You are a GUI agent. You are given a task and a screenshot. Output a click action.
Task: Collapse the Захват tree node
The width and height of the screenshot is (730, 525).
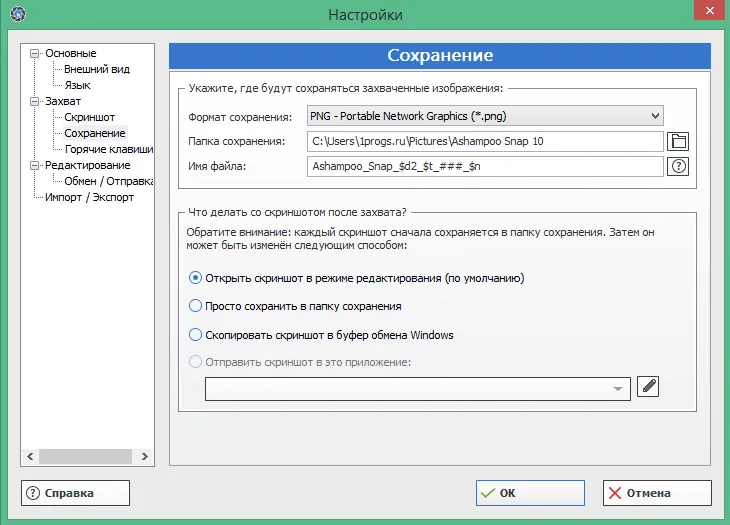(34, 101)
